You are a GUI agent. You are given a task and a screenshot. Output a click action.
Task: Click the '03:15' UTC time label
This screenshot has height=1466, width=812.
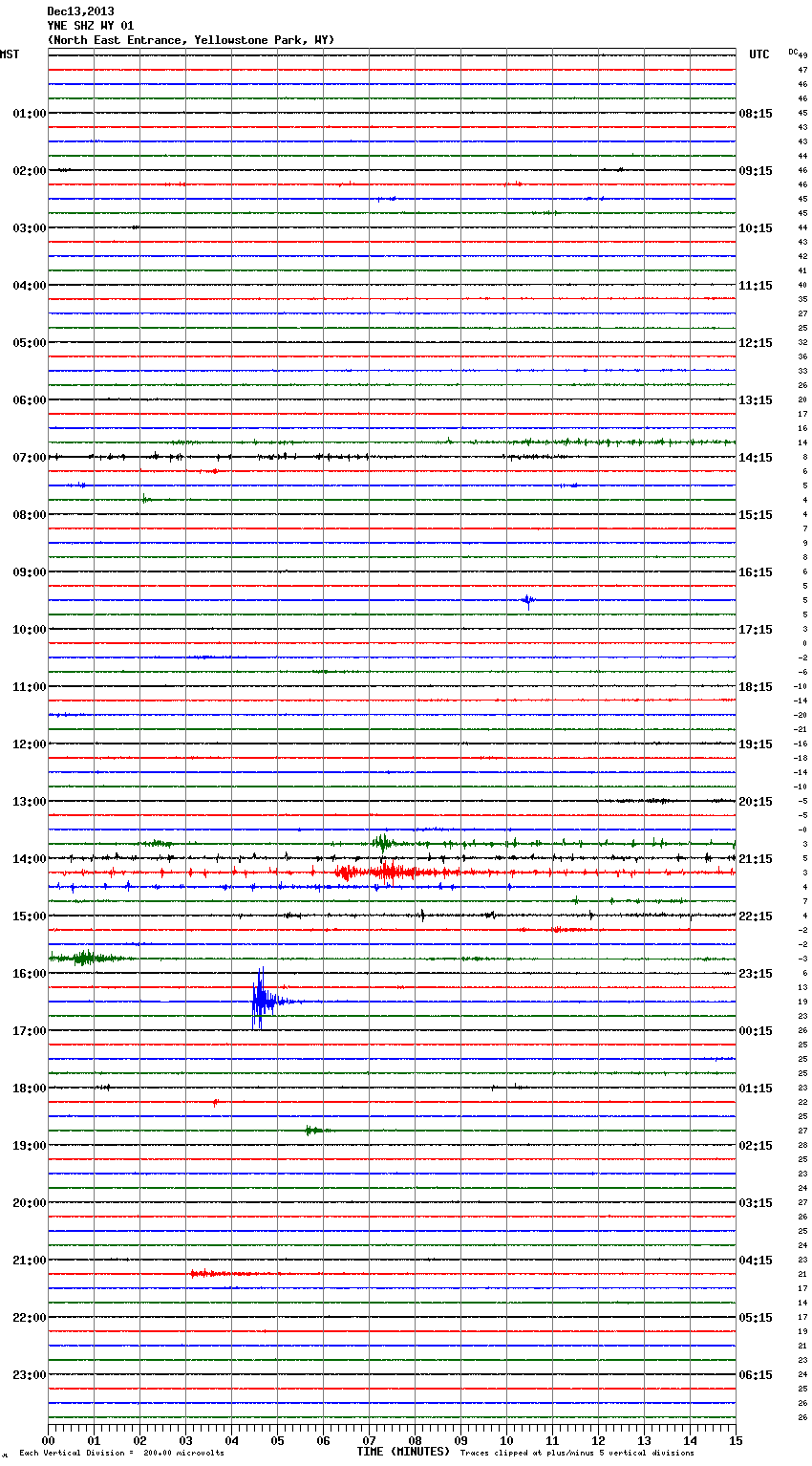(x=756, y=1203)
